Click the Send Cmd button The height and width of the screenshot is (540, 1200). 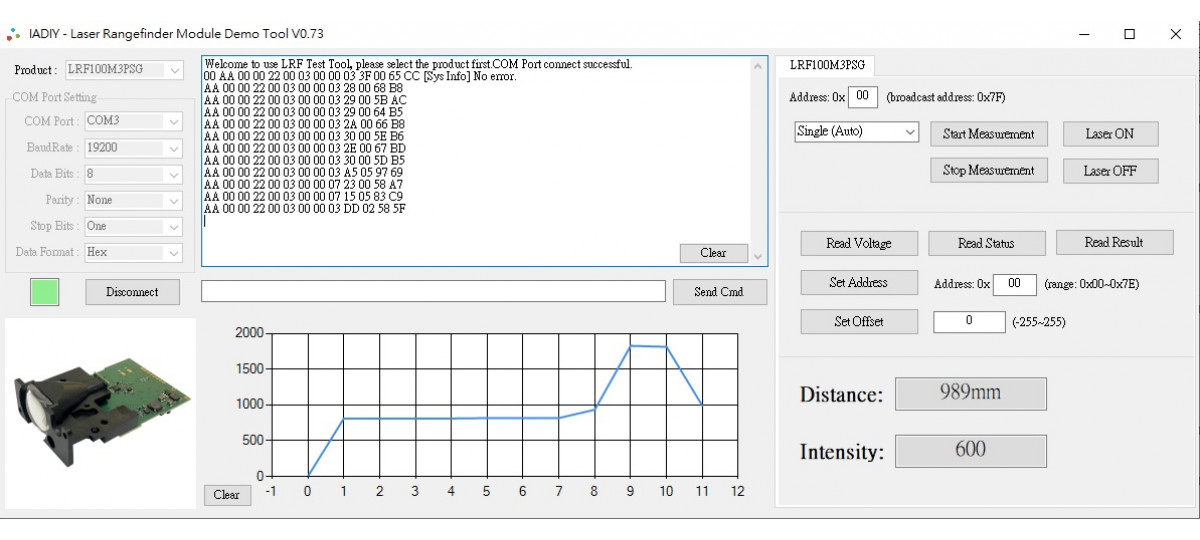tap(717, 292)
